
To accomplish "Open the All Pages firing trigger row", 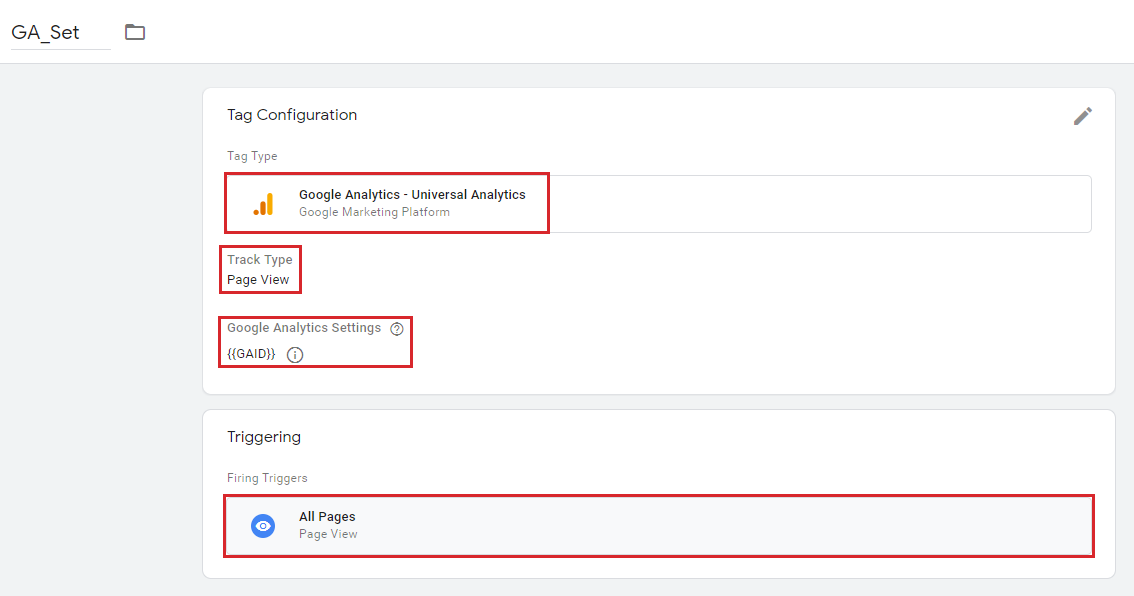I will [658, 526].
